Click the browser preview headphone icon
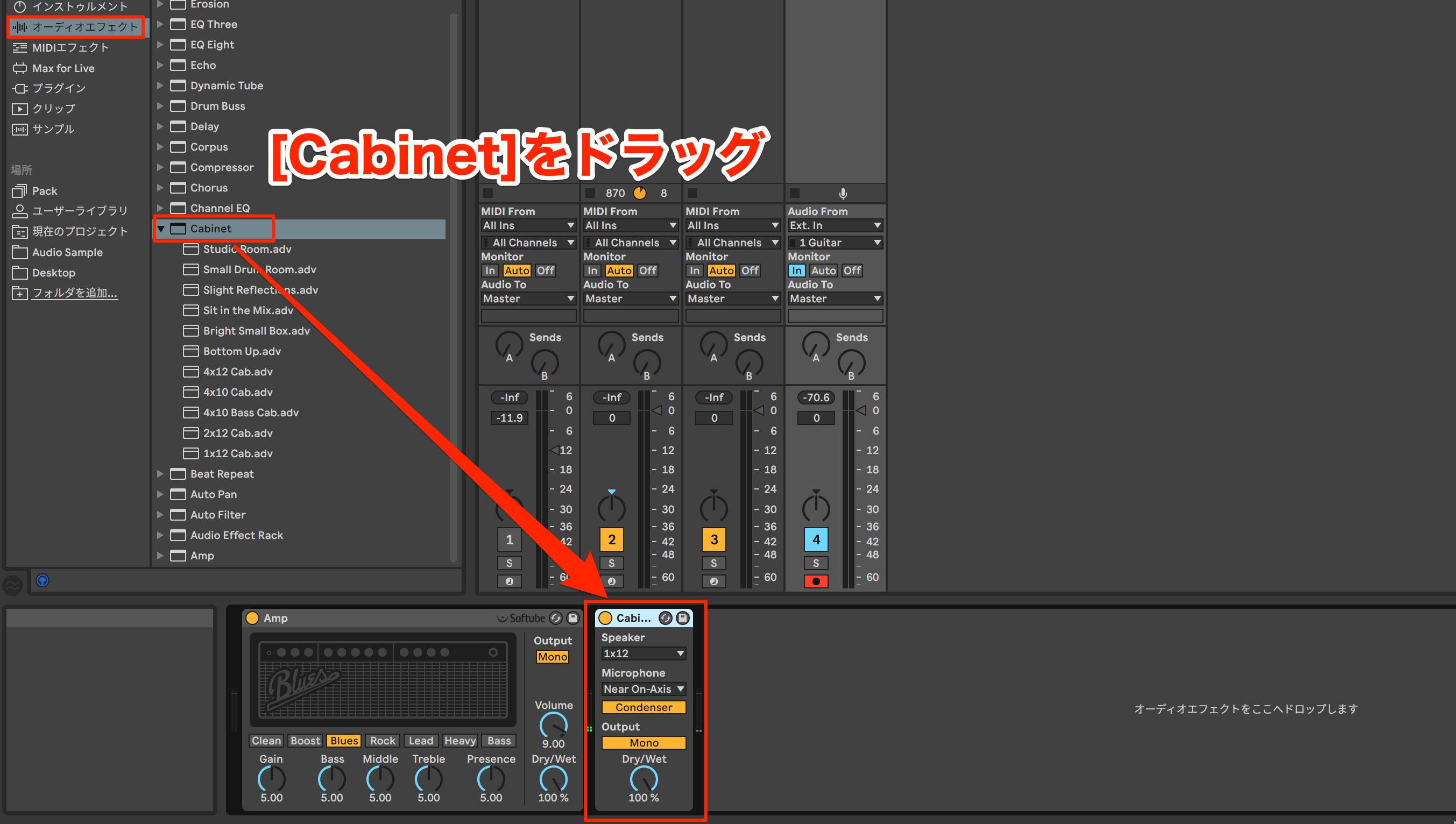Screen dimensions: 1456x824 click(x=43, y=580)
